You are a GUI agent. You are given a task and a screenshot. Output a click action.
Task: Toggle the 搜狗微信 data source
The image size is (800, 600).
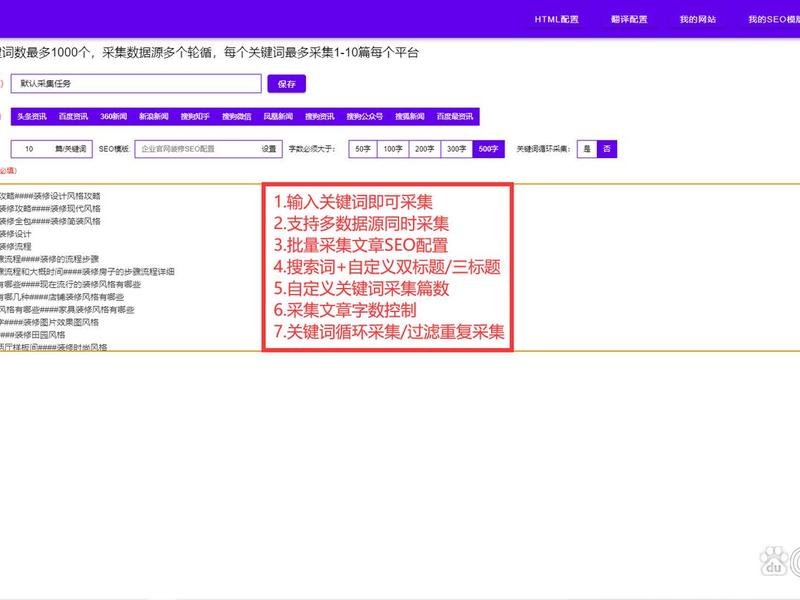tap(236, 116)
